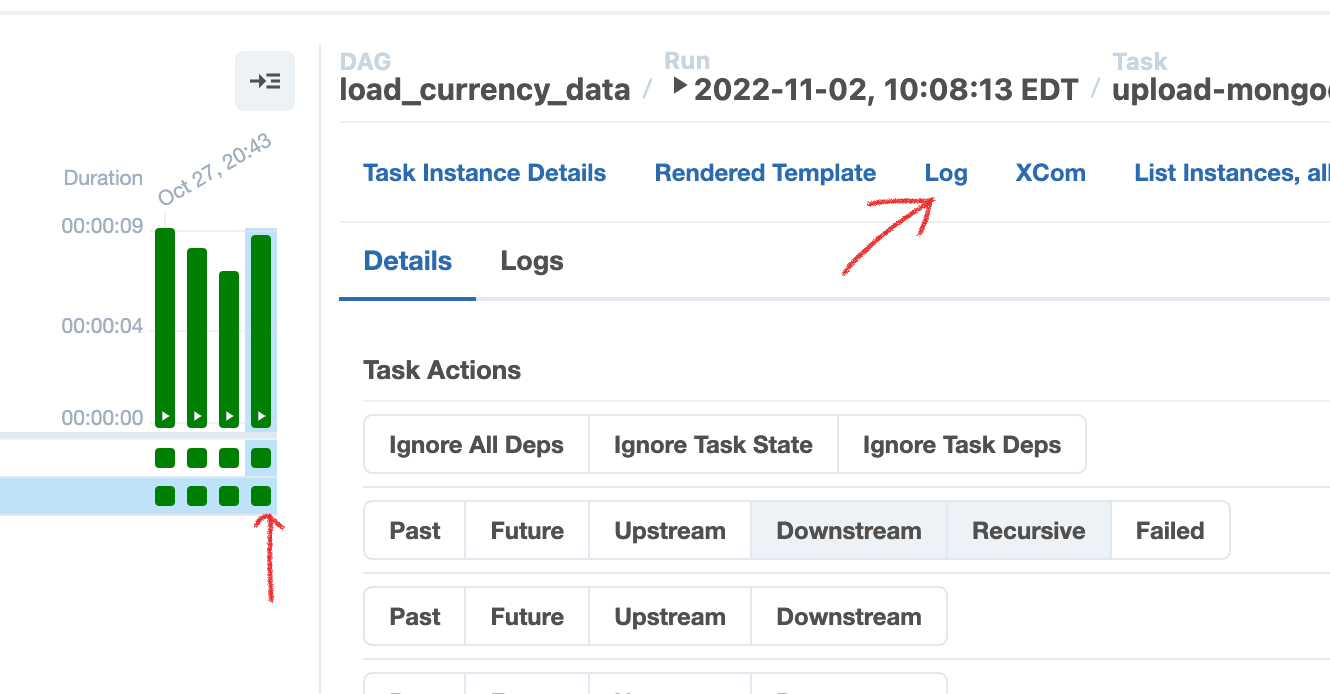Open the Task Instance Details link
The image size is (1330, 694).
click(485, 173)
